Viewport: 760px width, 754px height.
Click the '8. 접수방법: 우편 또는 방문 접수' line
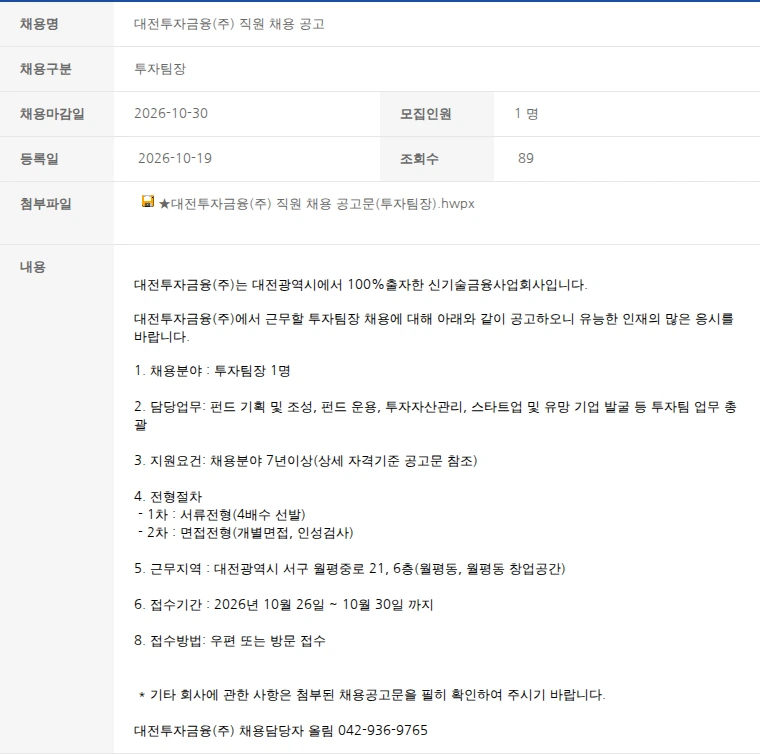click(230, 641)
